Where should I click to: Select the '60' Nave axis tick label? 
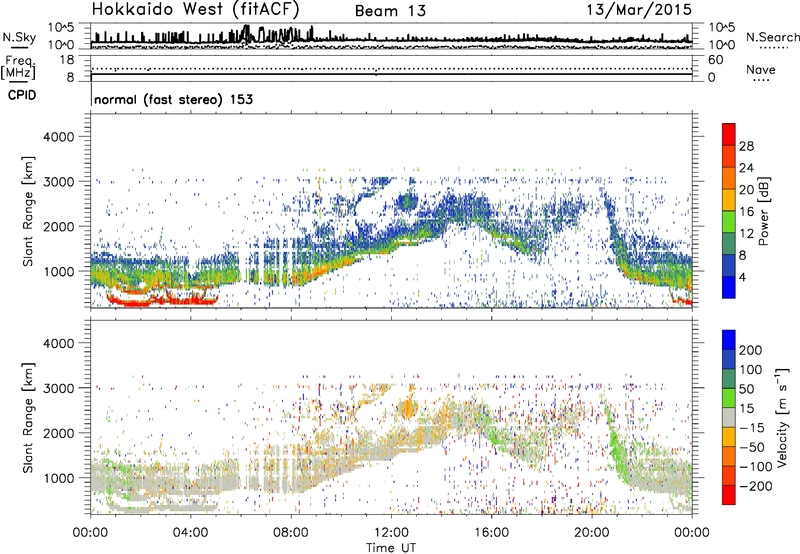click(x=715, y=60)
